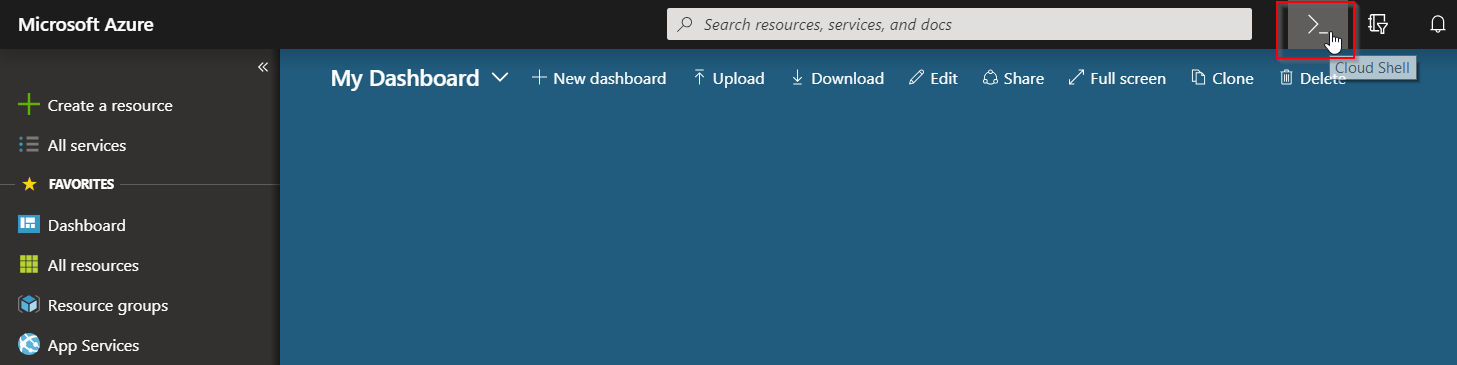Click the Favorites star icon
The image size is (1457, 365).
[x=29, y=184]
